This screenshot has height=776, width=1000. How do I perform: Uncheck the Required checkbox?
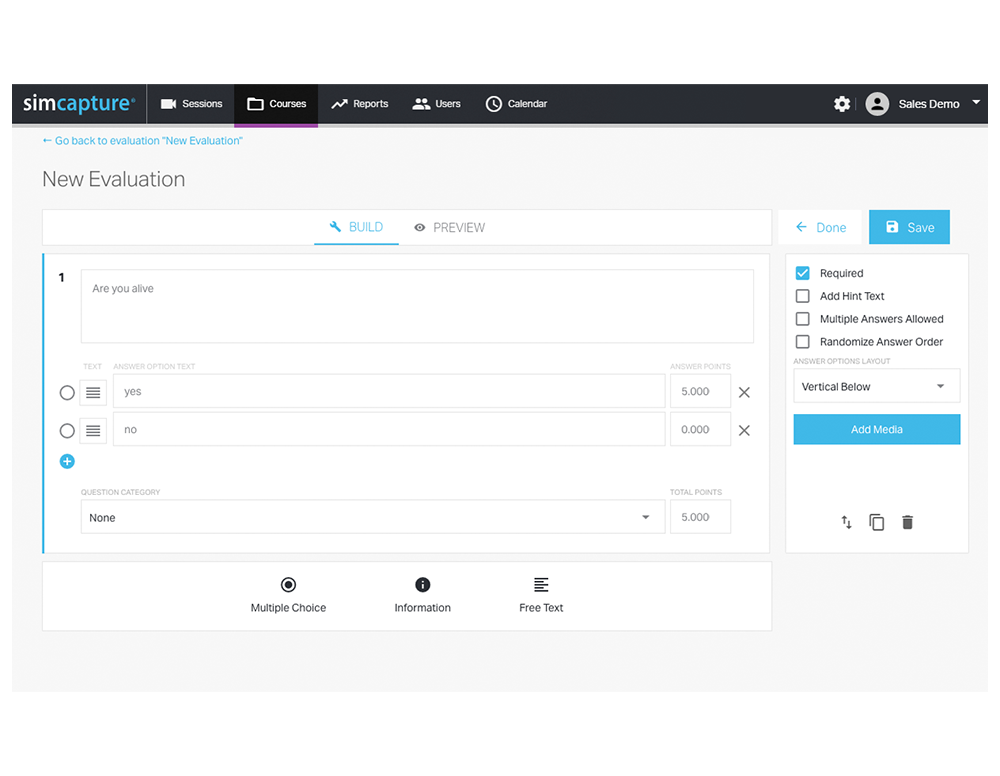click(x=803, y=273)
